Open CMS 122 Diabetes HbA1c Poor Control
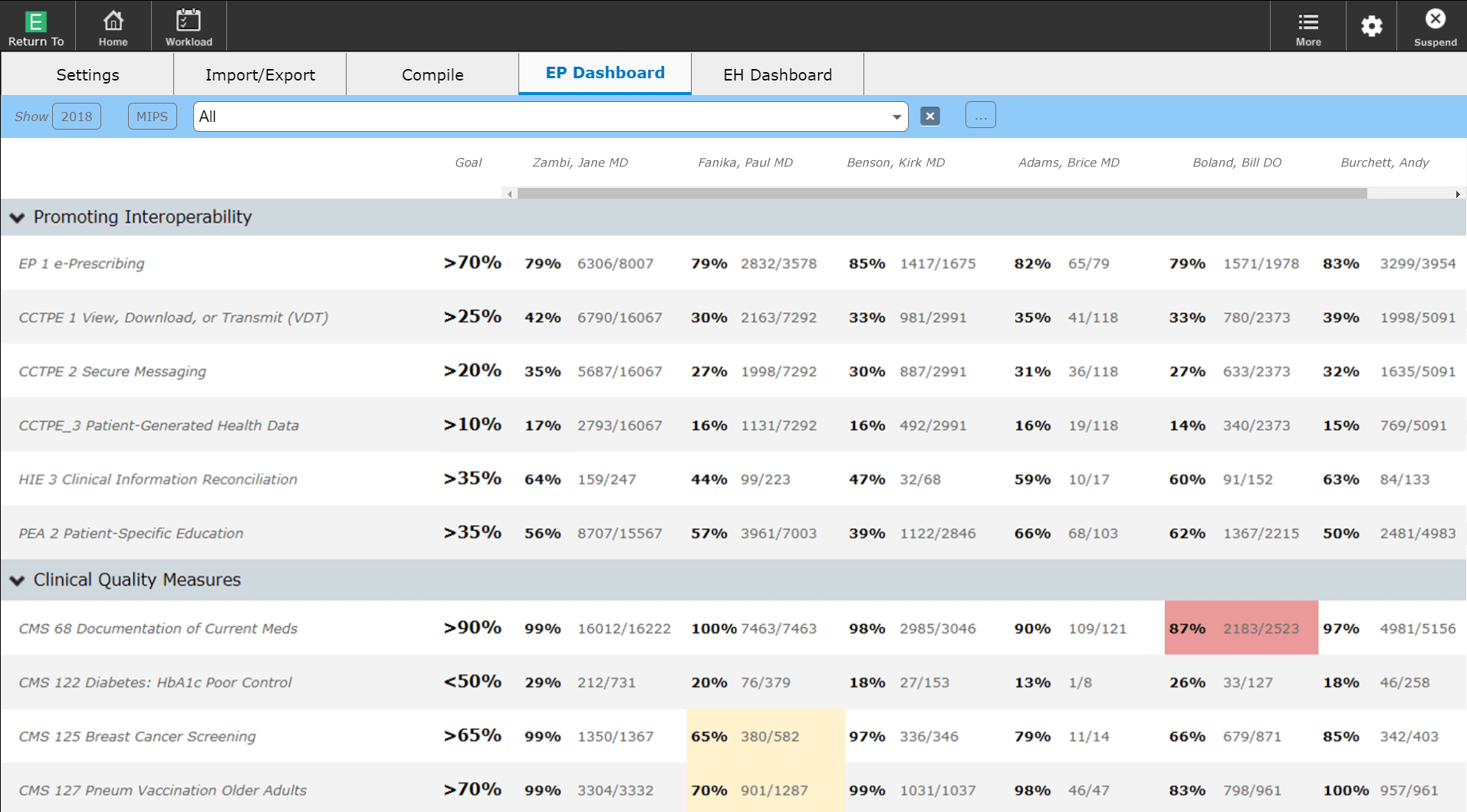 coord(155,682)
